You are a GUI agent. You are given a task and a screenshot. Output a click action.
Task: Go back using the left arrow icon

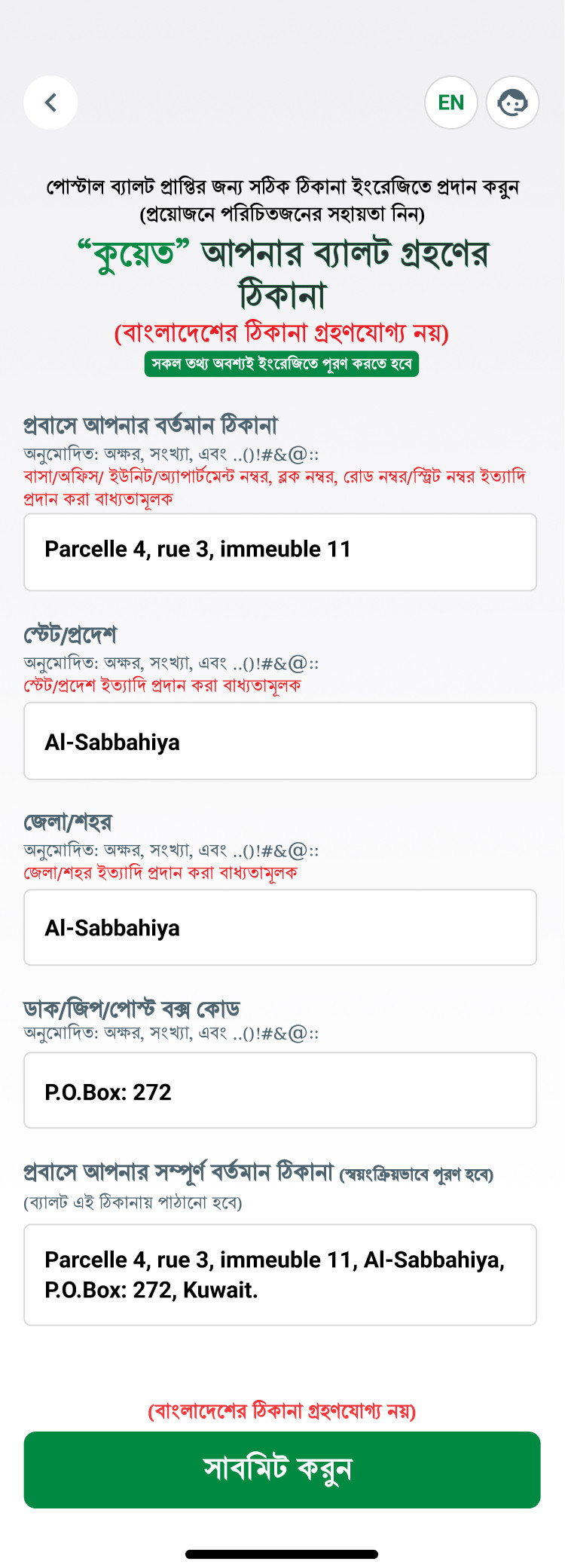tap(50, 103)
